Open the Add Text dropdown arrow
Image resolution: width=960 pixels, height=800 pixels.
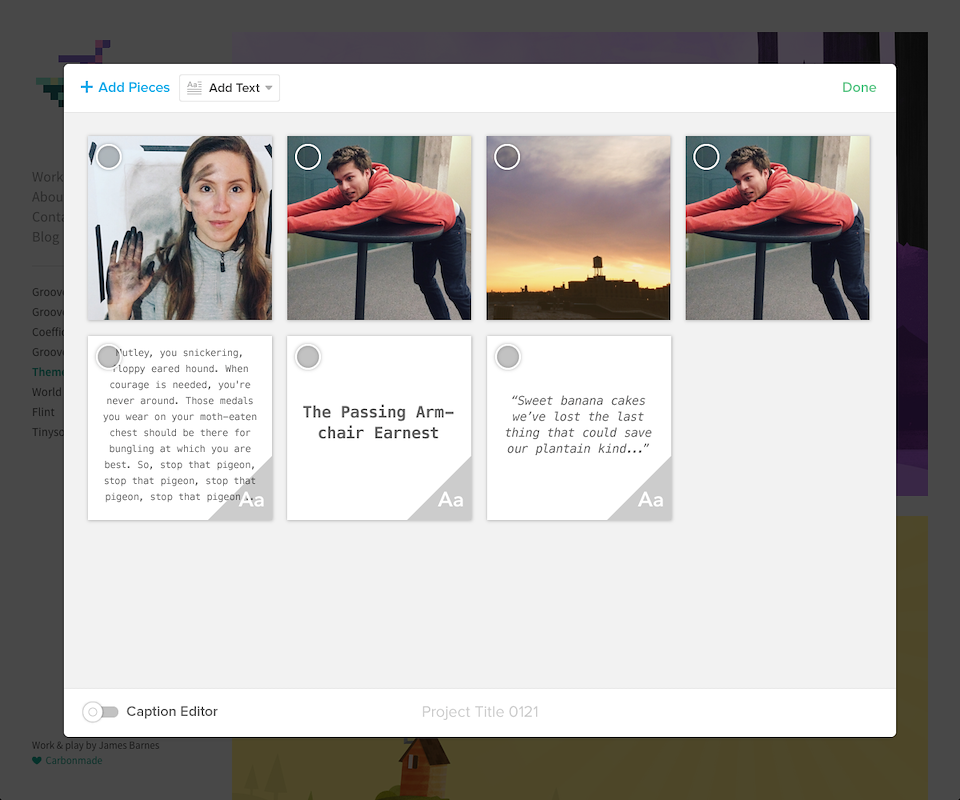pos(269,89)
